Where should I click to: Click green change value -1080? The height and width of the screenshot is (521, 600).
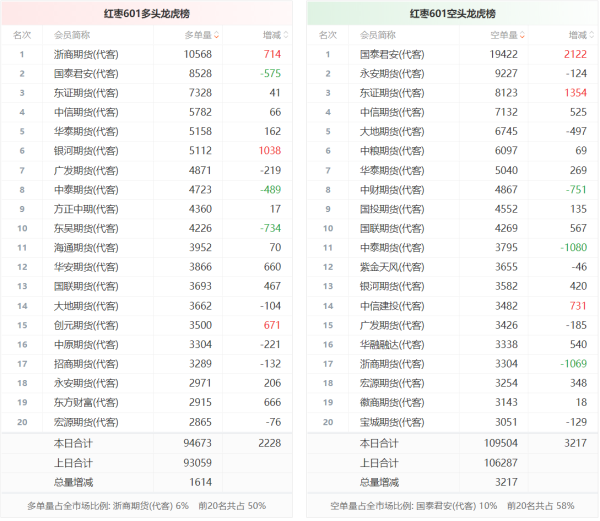coord(574,247)
